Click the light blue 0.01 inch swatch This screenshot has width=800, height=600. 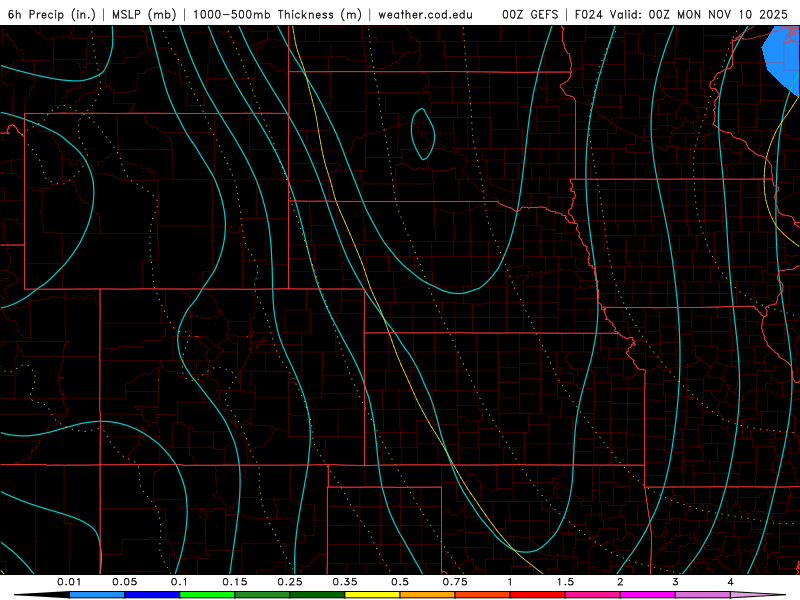(x=97, y=595)
